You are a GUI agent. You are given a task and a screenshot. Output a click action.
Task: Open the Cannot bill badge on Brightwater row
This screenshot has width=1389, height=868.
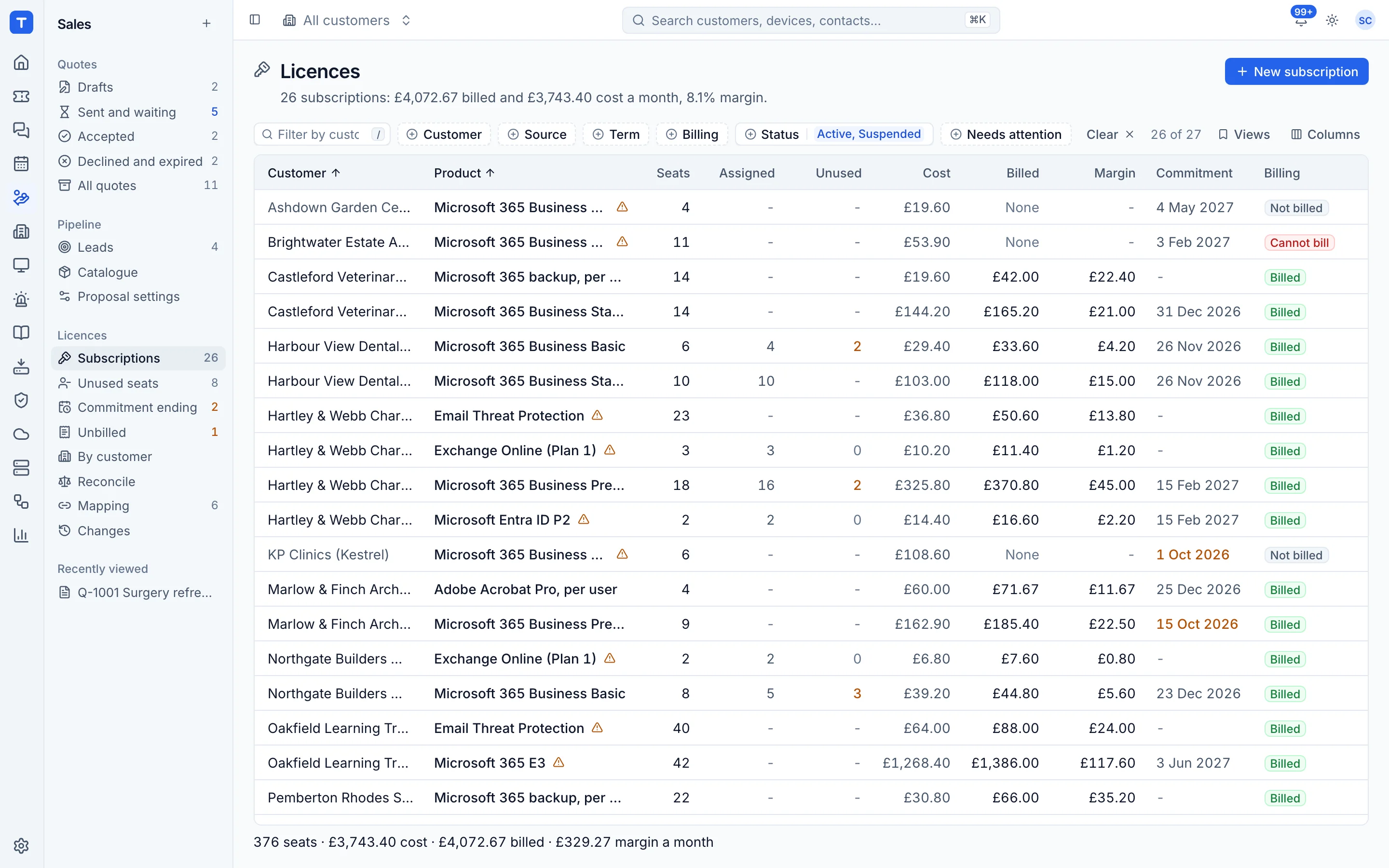(x=1299, y=242)
